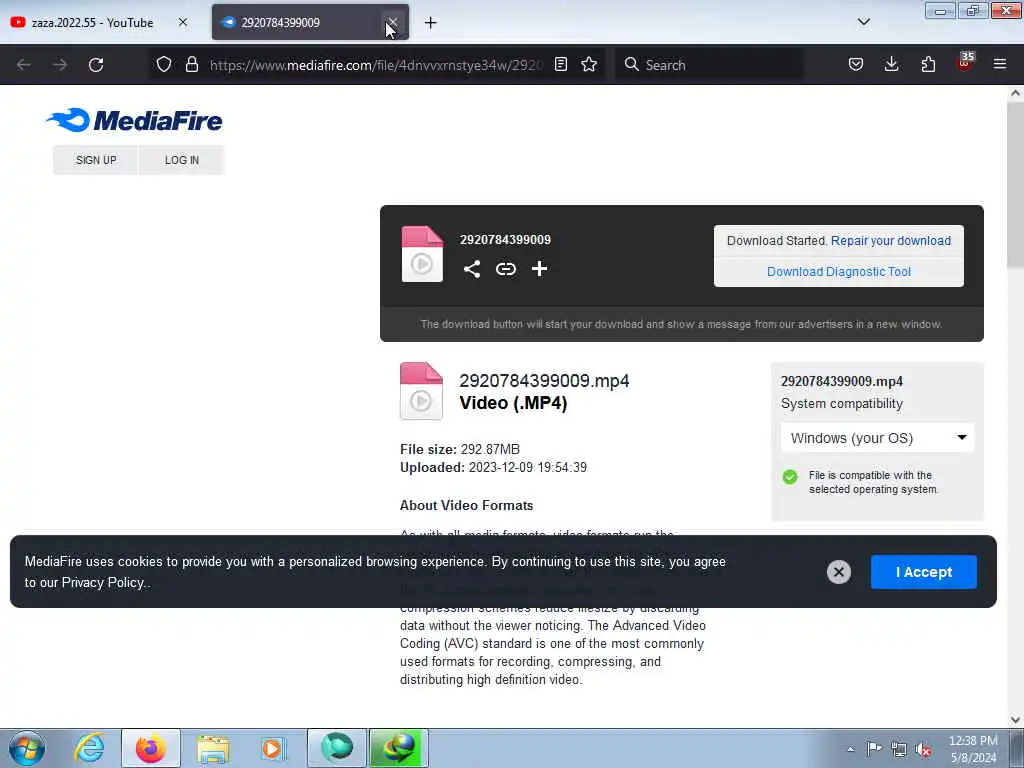Open the extensions puzzle icon
Viewport: 1024px width, 768px height.
point(928,64)
